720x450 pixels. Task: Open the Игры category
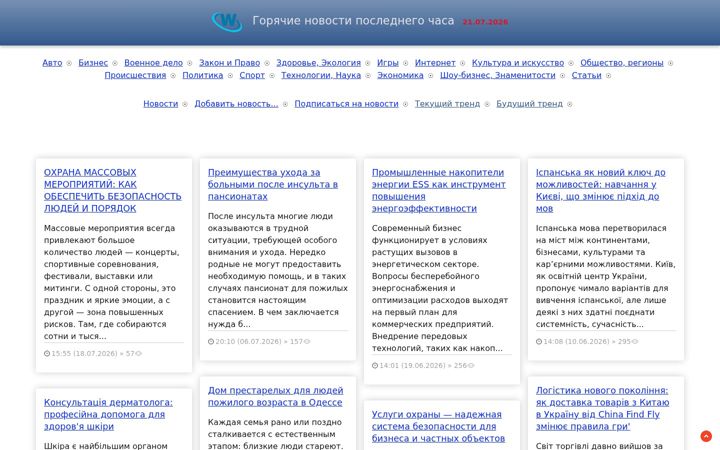(x=388, y=63)
